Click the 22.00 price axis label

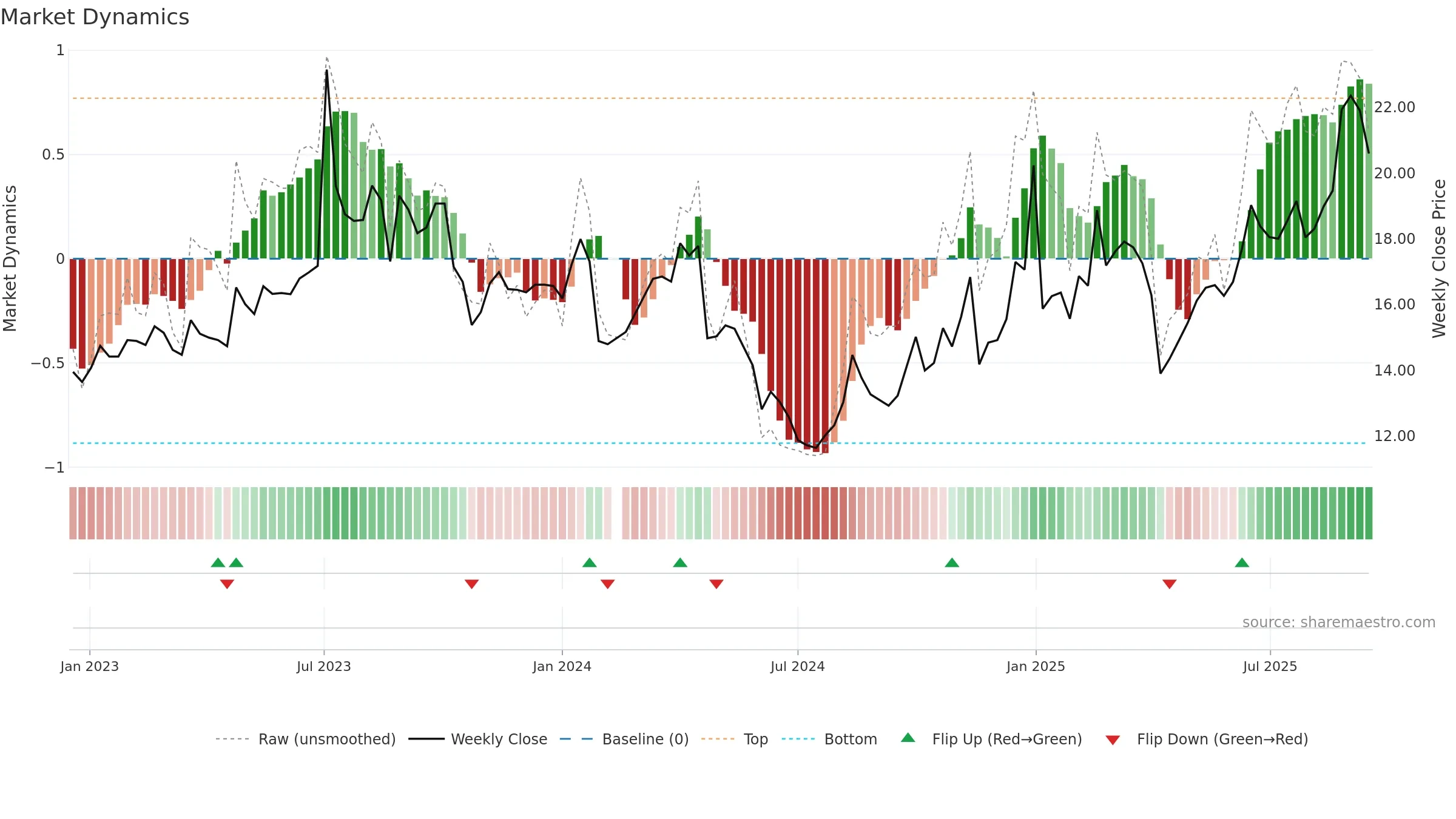click(1395, 107)
